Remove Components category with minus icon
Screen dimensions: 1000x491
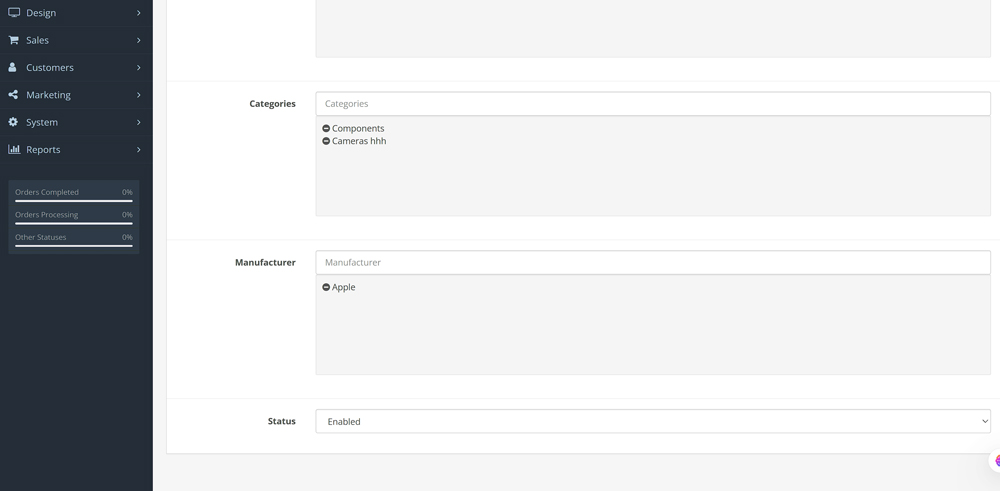point(326,129)
